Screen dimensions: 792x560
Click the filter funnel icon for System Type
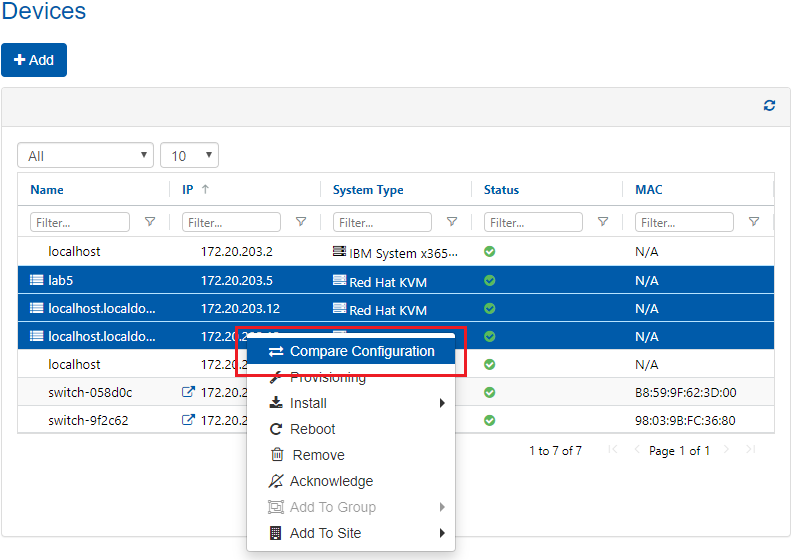pos(452,222)
